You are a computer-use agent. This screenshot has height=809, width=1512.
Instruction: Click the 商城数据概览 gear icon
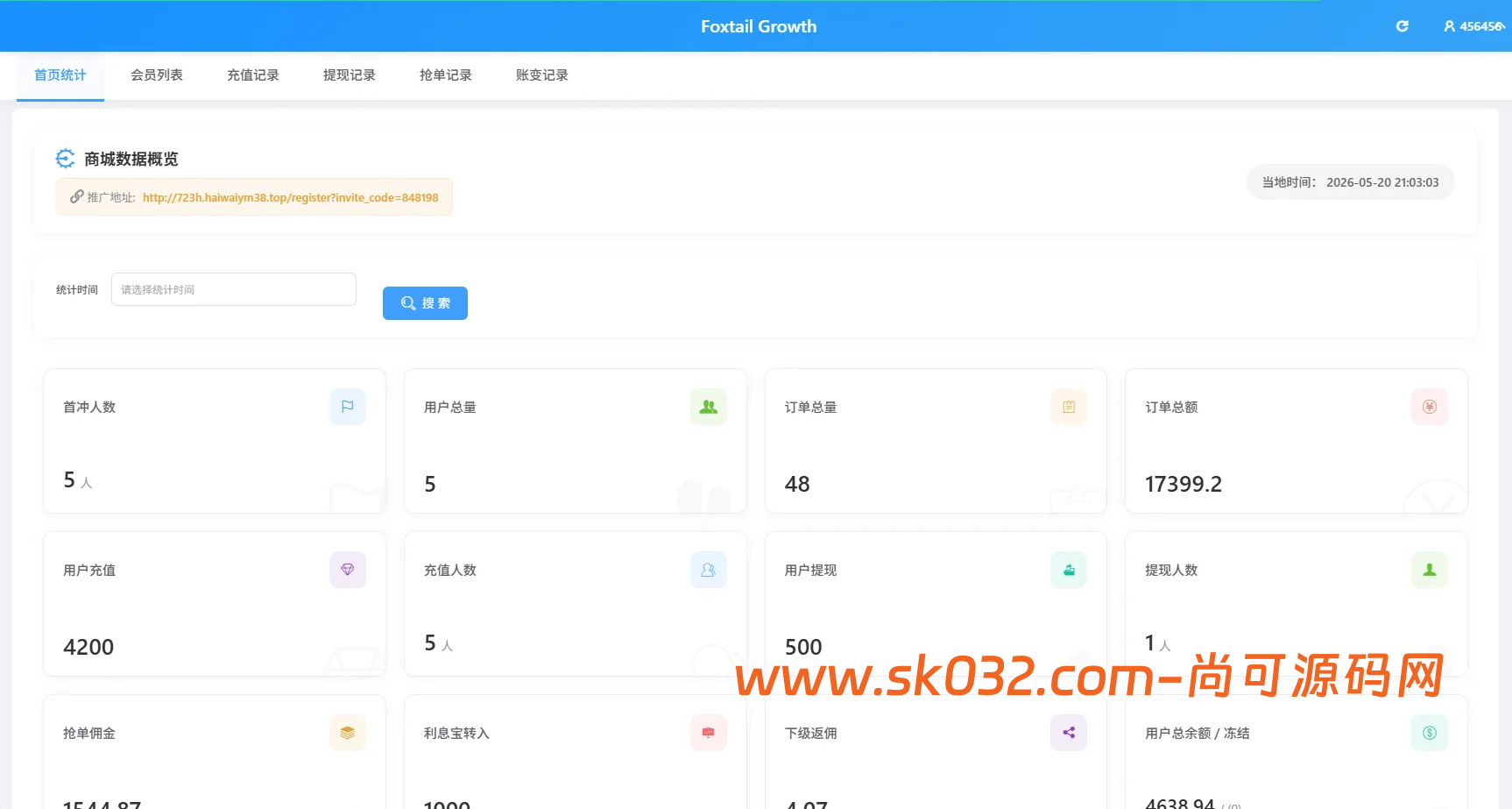click(x=66, y=159)
